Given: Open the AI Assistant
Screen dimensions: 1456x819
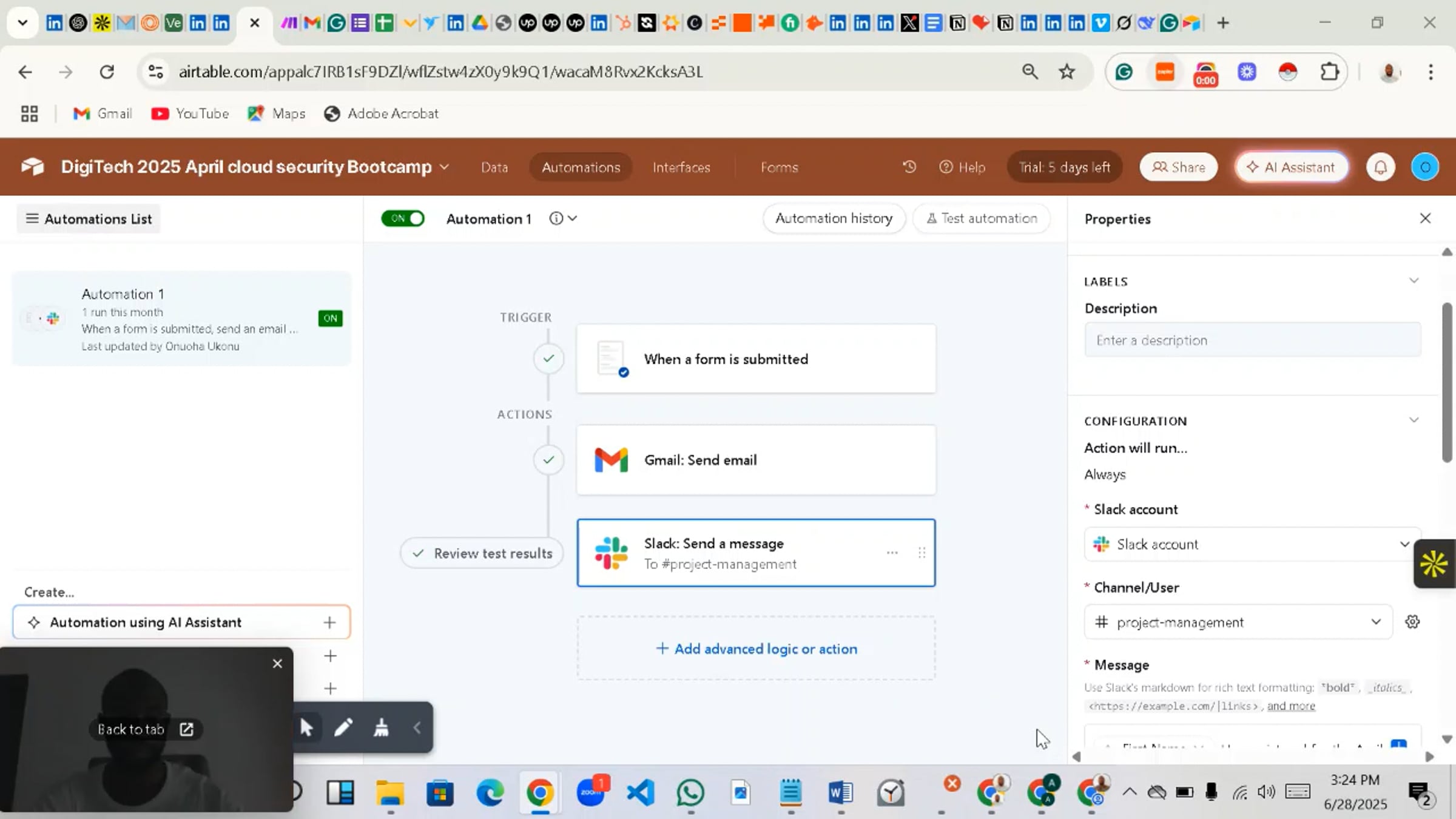Looking at the screenshot, I should coord(1292,167).
